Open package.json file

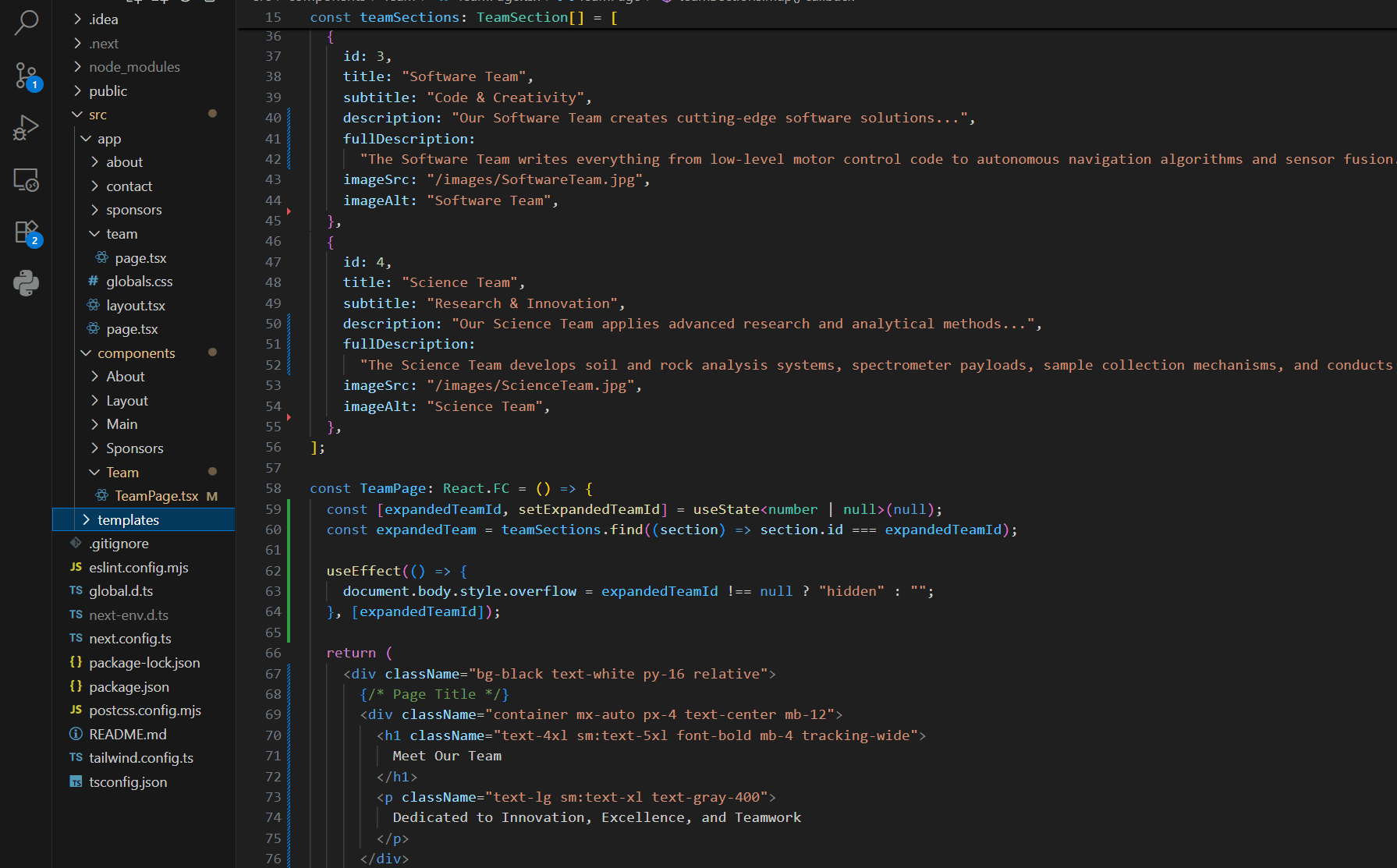pos(129,687)
